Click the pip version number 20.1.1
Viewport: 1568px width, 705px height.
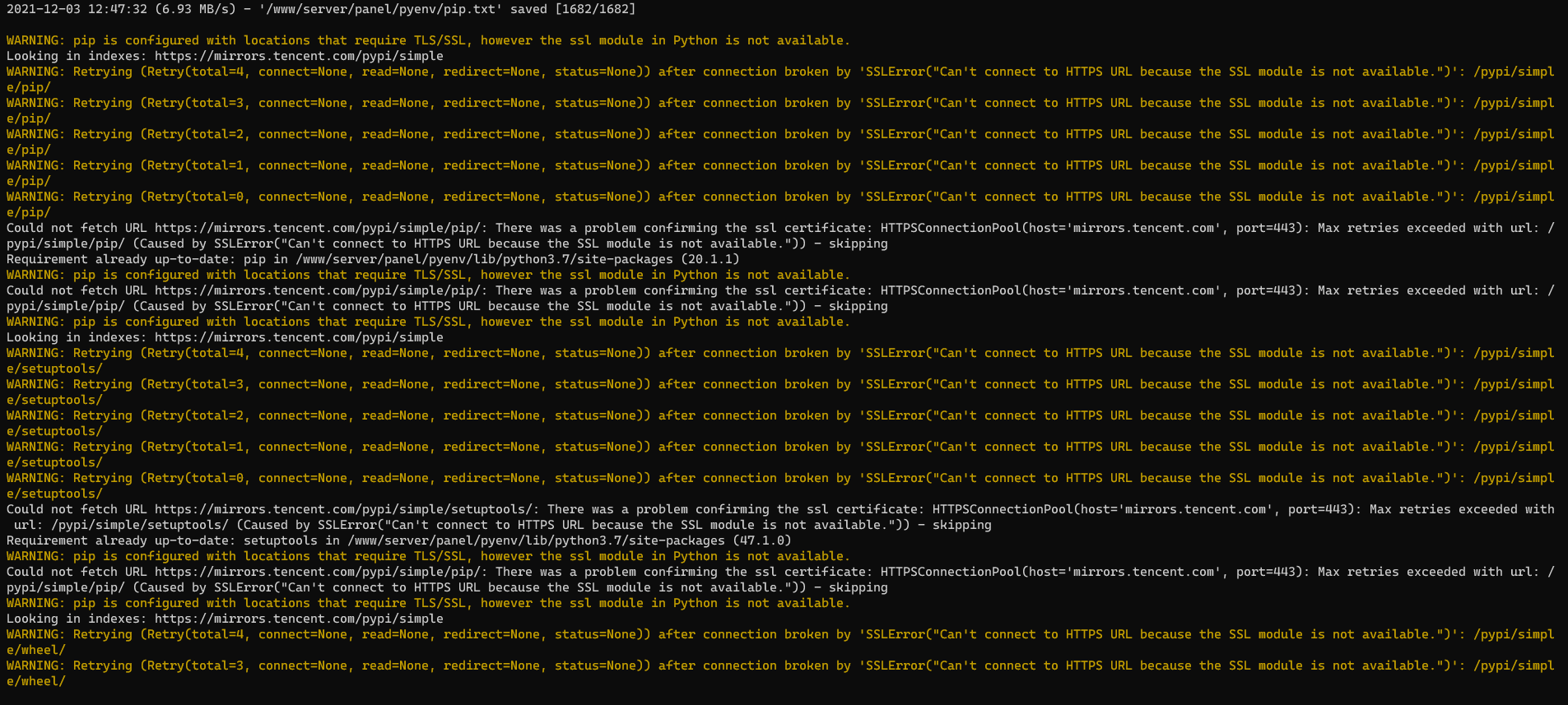point(710,259)
